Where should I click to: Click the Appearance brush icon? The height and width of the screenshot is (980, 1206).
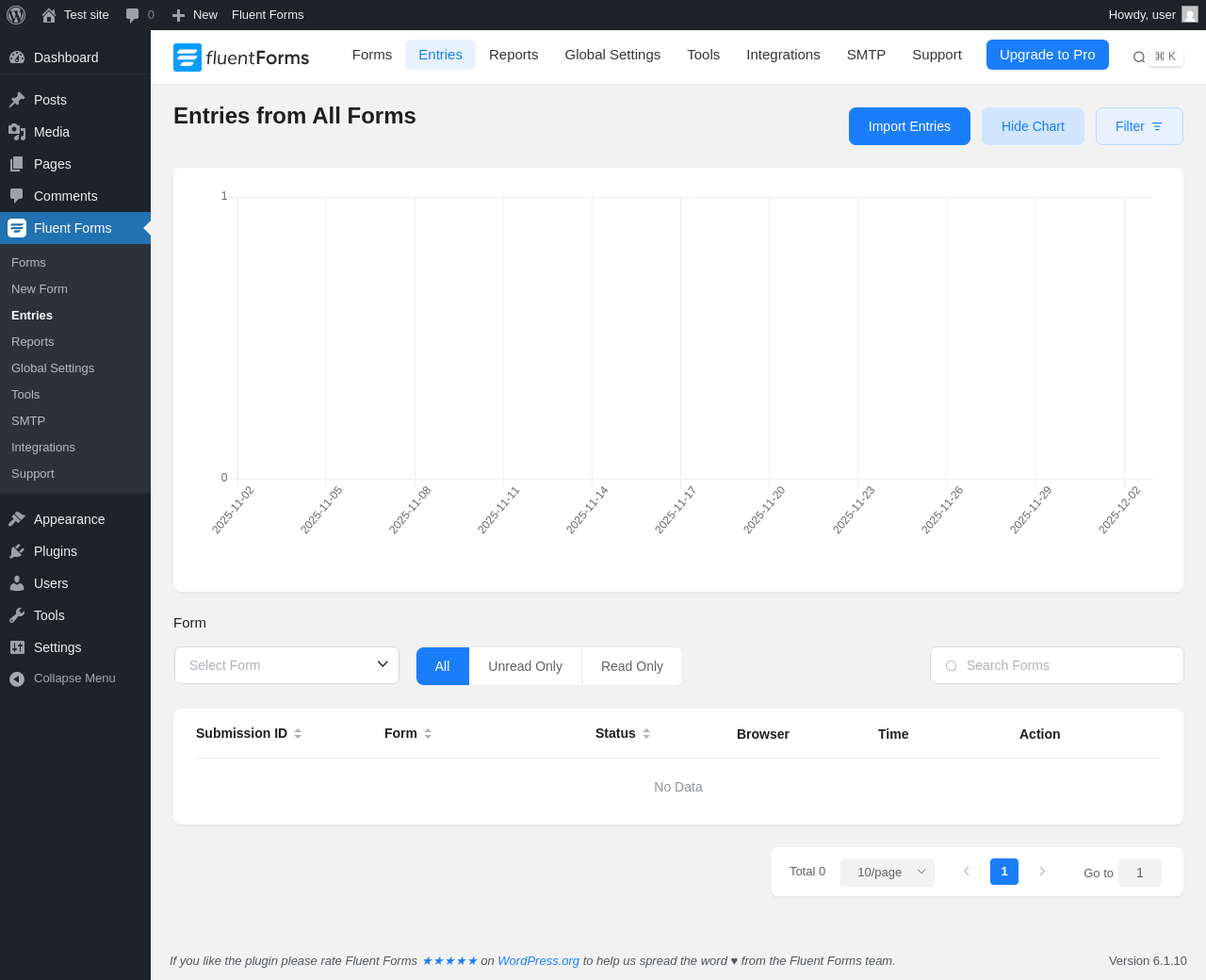(x=17, y=519)
